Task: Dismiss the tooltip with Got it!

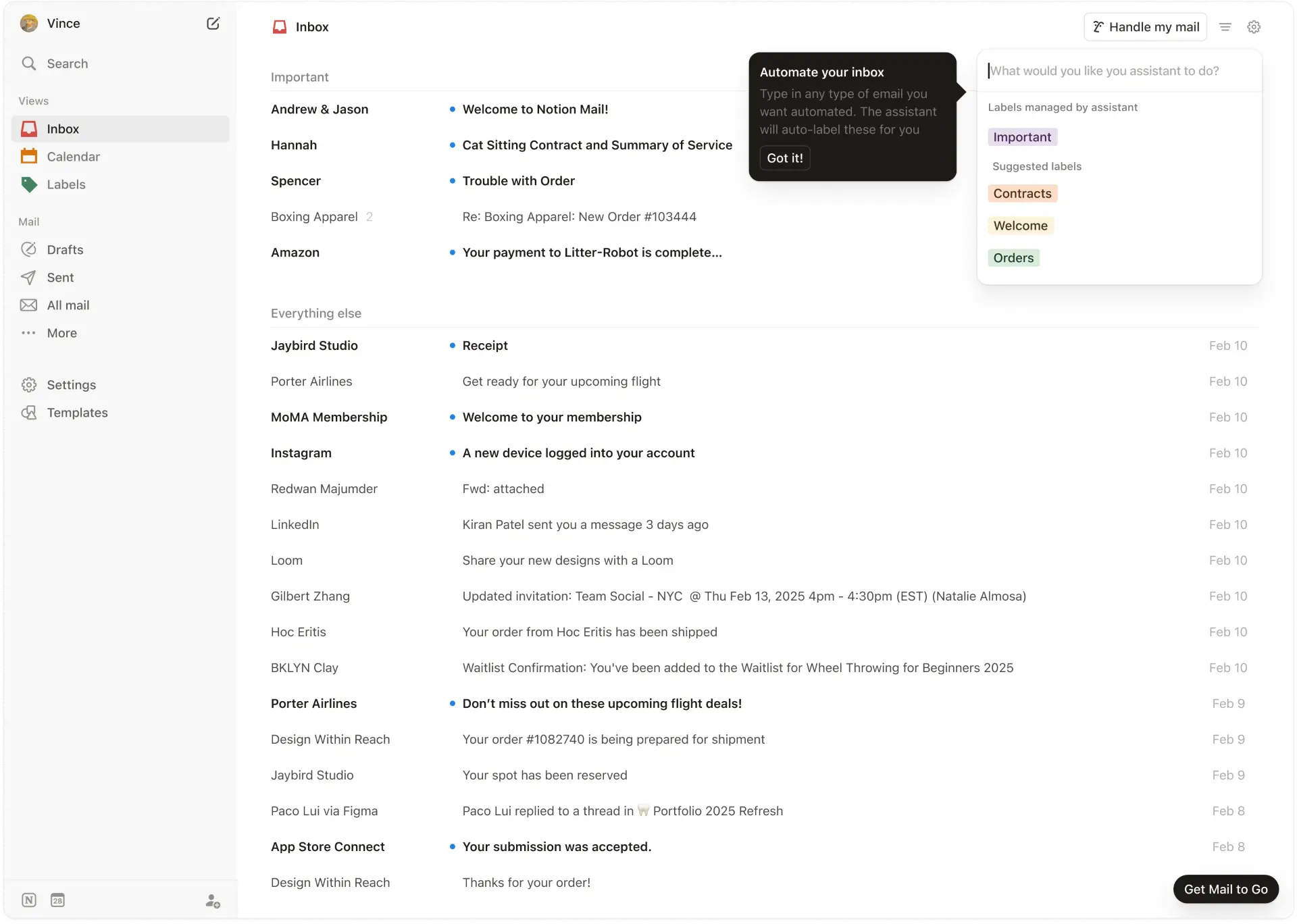Action: point(784,157)
